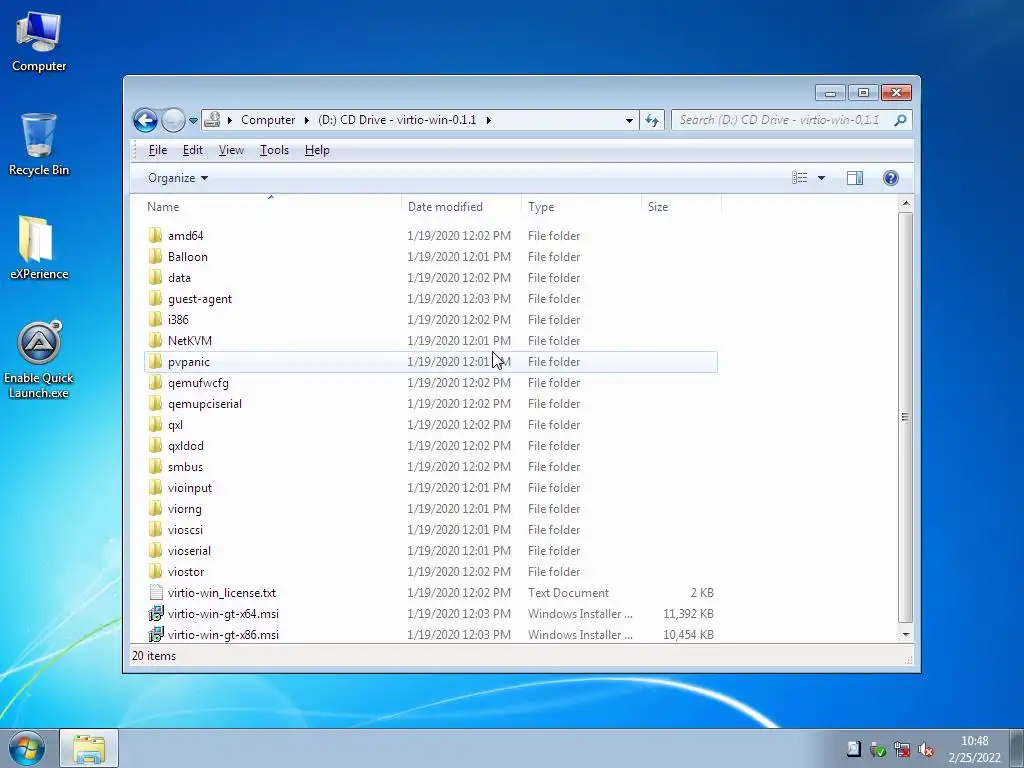Screen dimensions: 1024x768
Task: Select the qemupciserial folder icon
Action: click(x=155, y=404)
